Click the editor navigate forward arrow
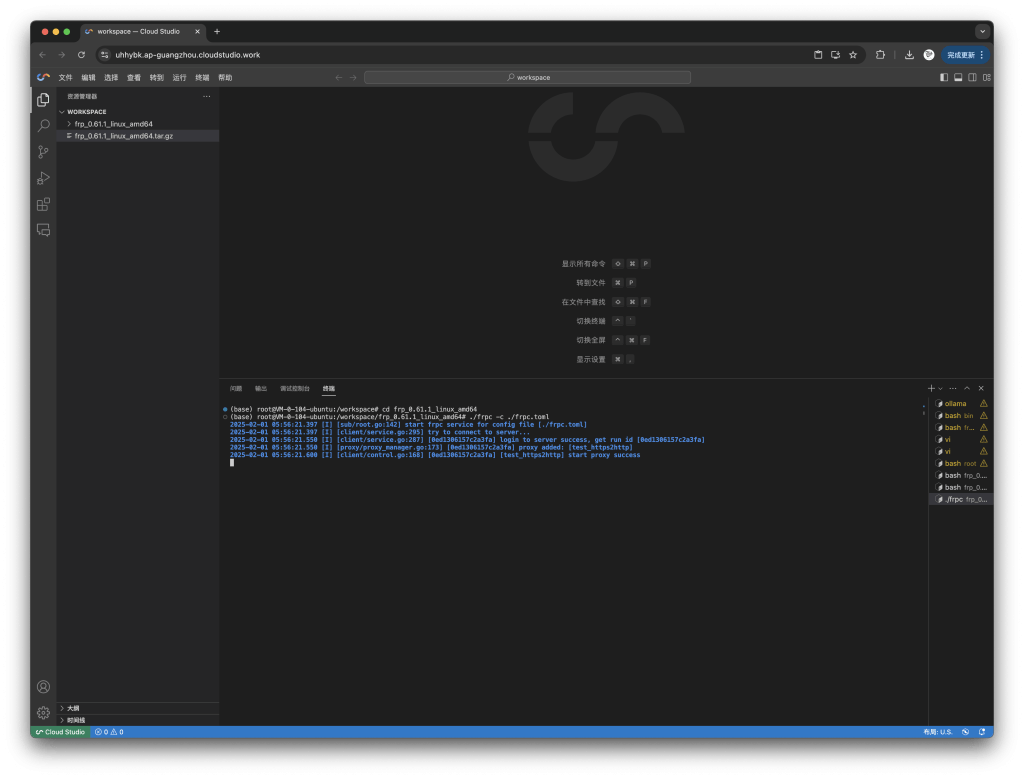This screenshot has width=1024, height=778. point(353,77)
